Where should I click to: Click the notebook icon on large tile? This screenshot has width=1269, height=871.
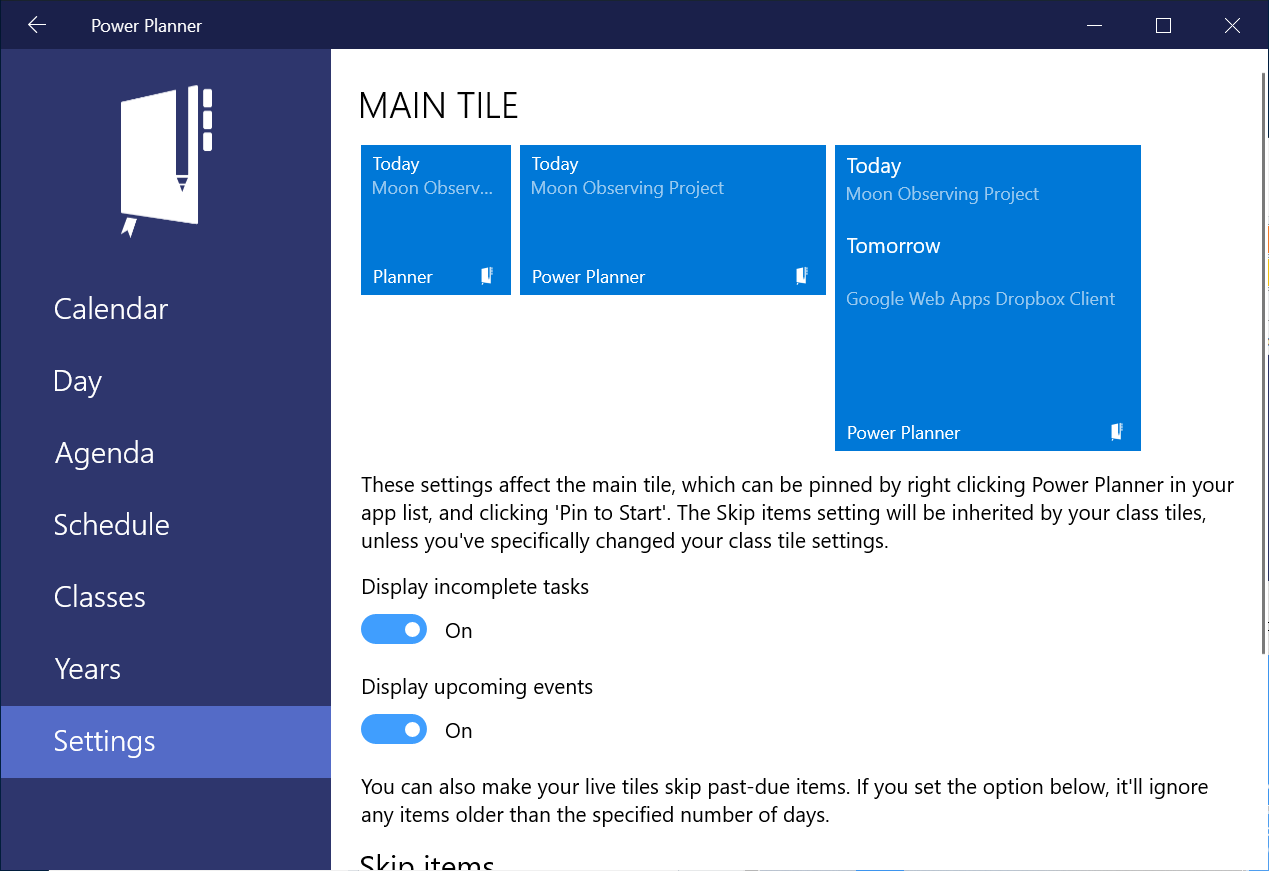pos(1117,432)
